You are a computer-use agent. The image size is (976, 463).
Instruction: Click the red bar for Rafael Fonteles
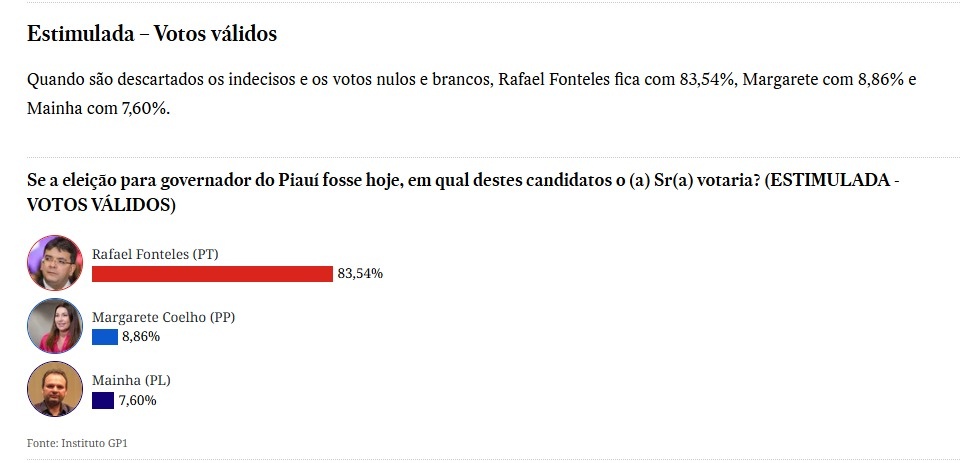[212, 274]
